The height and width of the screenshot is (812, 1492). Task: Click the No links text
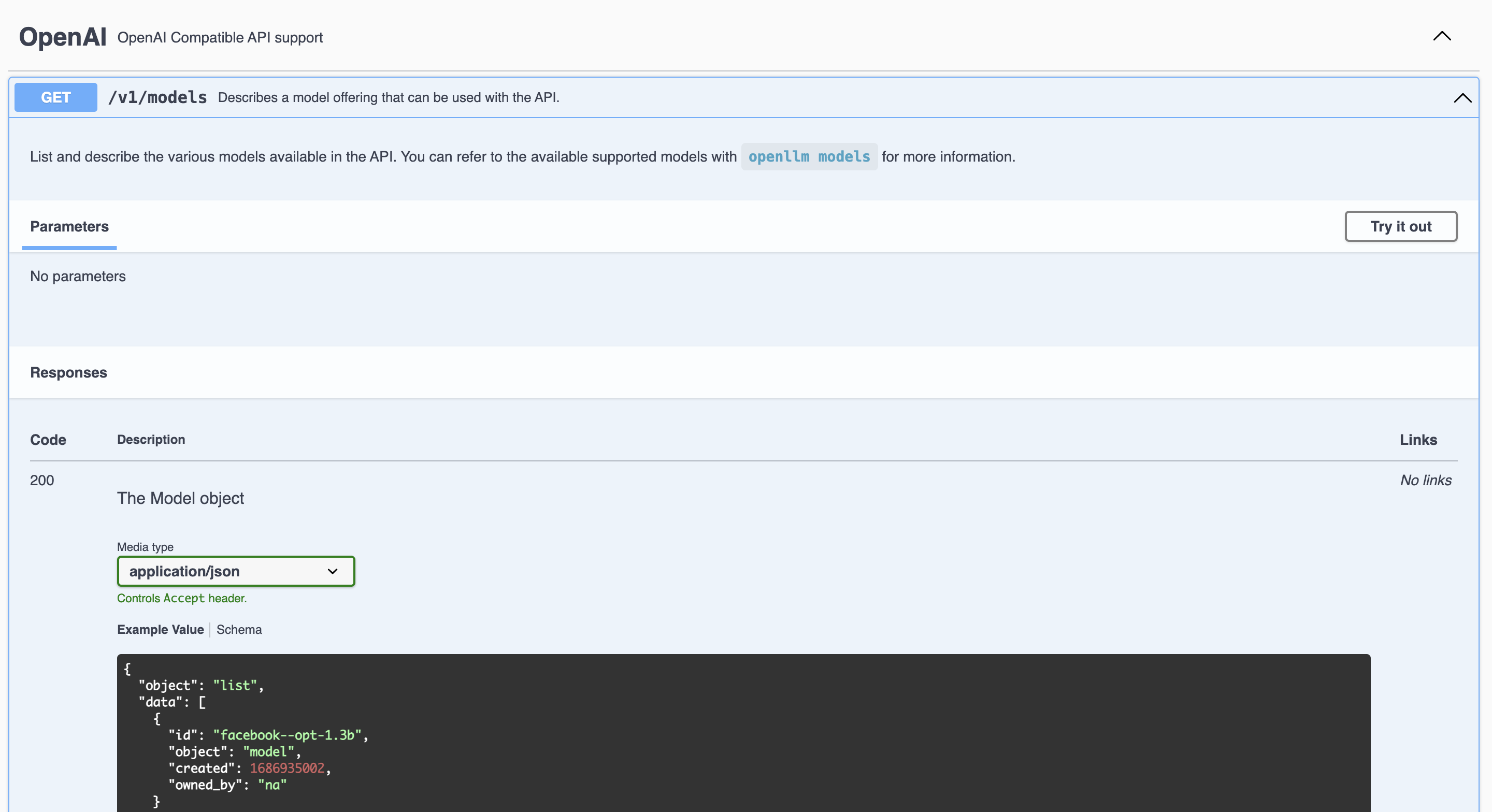point(1425,480)
